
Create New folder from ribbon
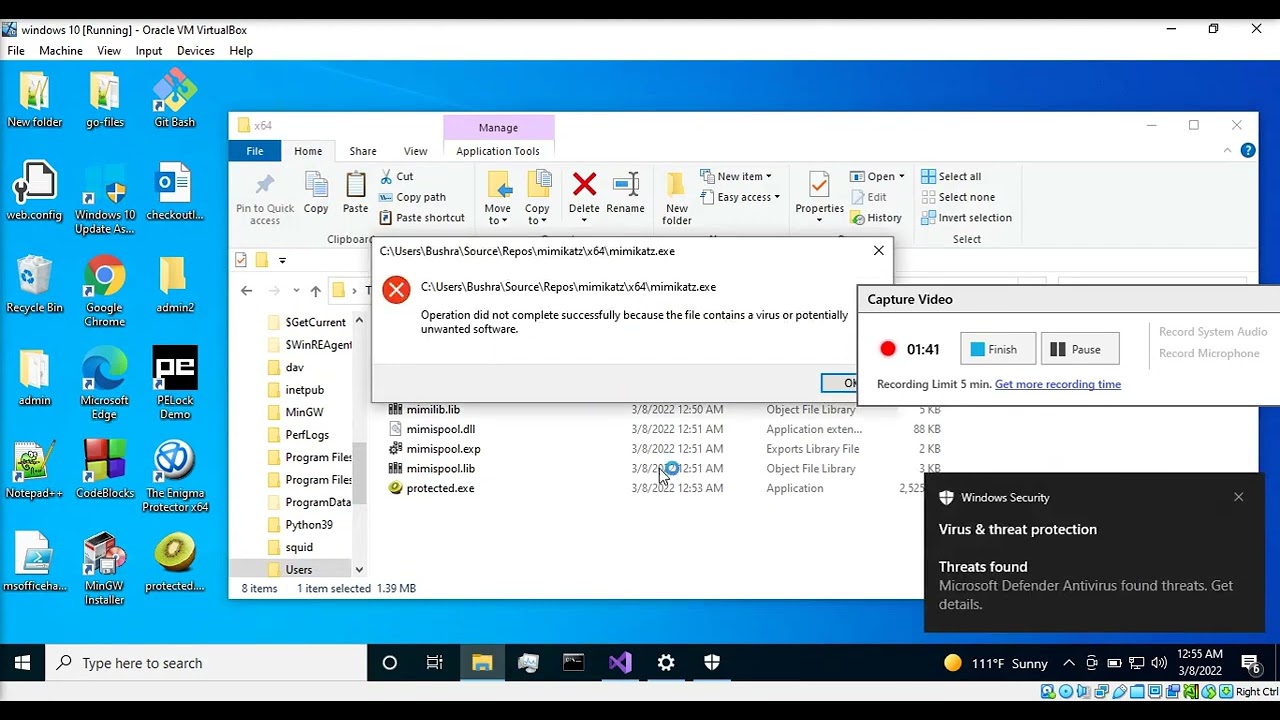(676, 198)
